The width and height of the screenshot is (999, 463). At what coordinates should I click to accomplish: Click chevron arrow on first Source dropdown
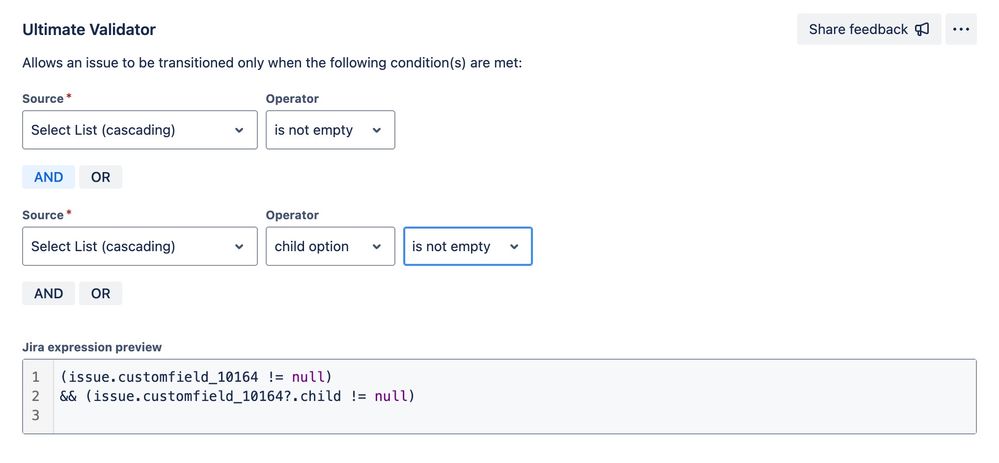pos(239,130)
